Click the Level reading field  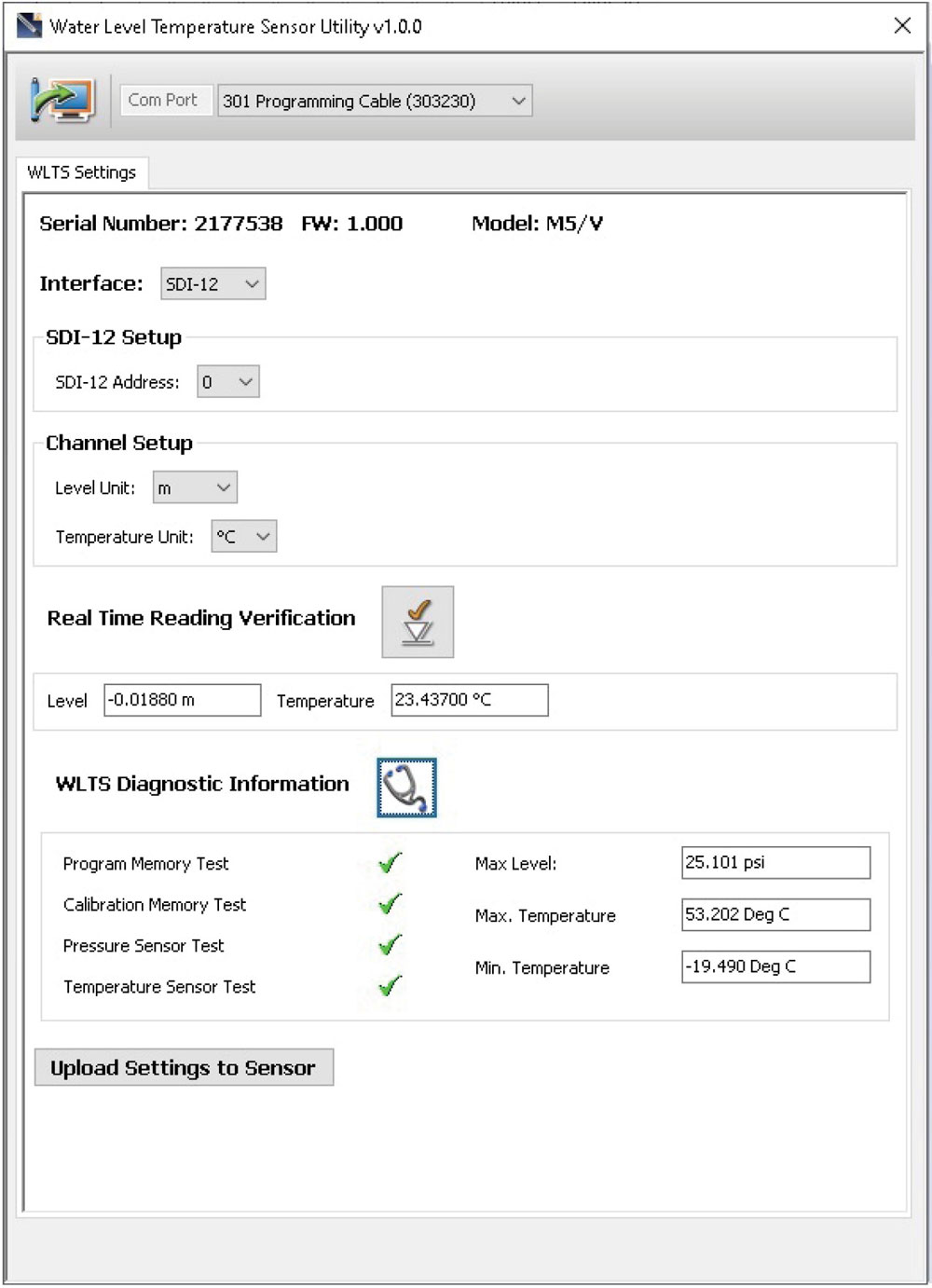tap(182, 699)
